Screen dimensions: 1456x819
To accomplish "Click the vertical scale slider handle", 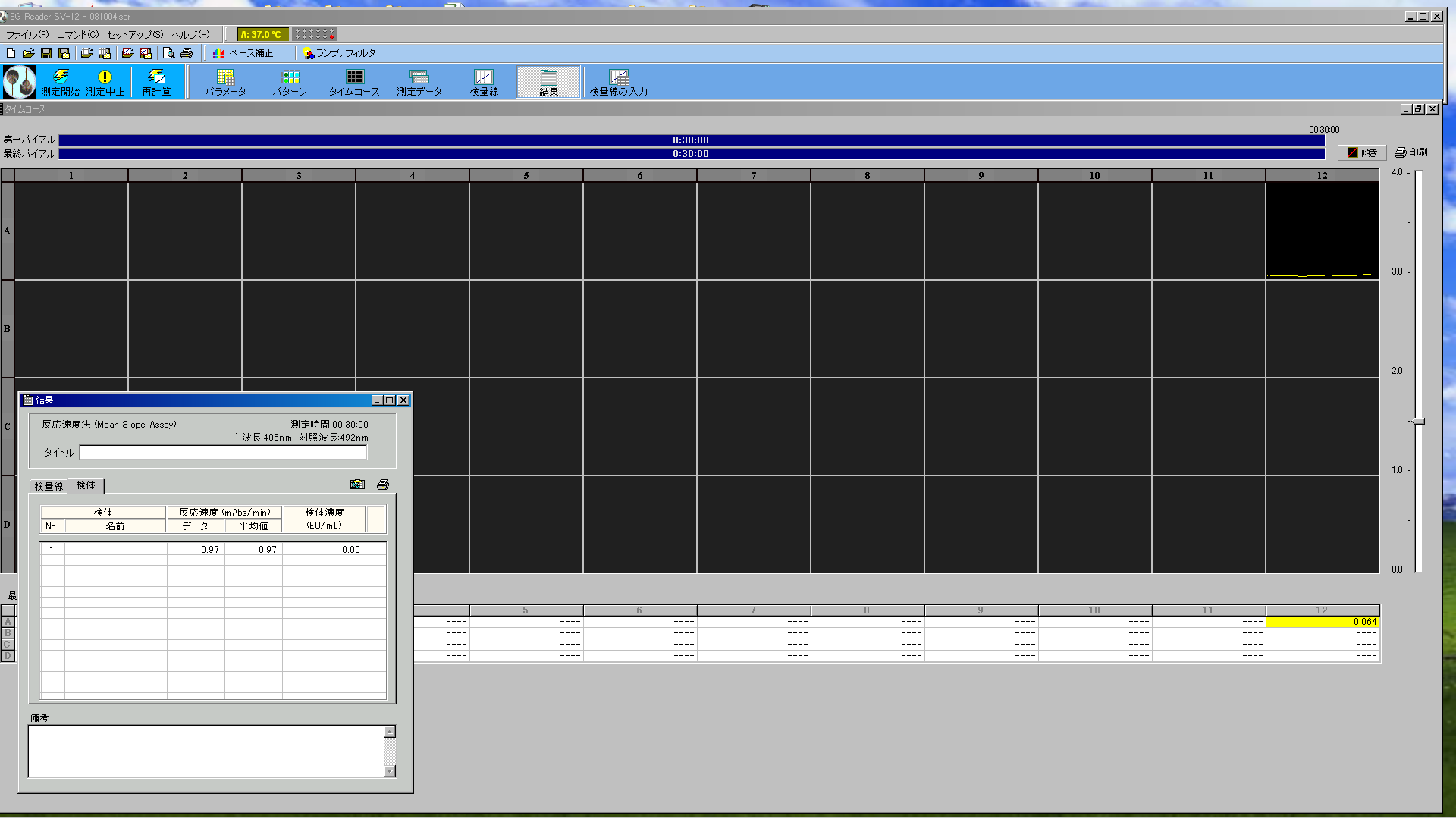I will pos(1418,421).
